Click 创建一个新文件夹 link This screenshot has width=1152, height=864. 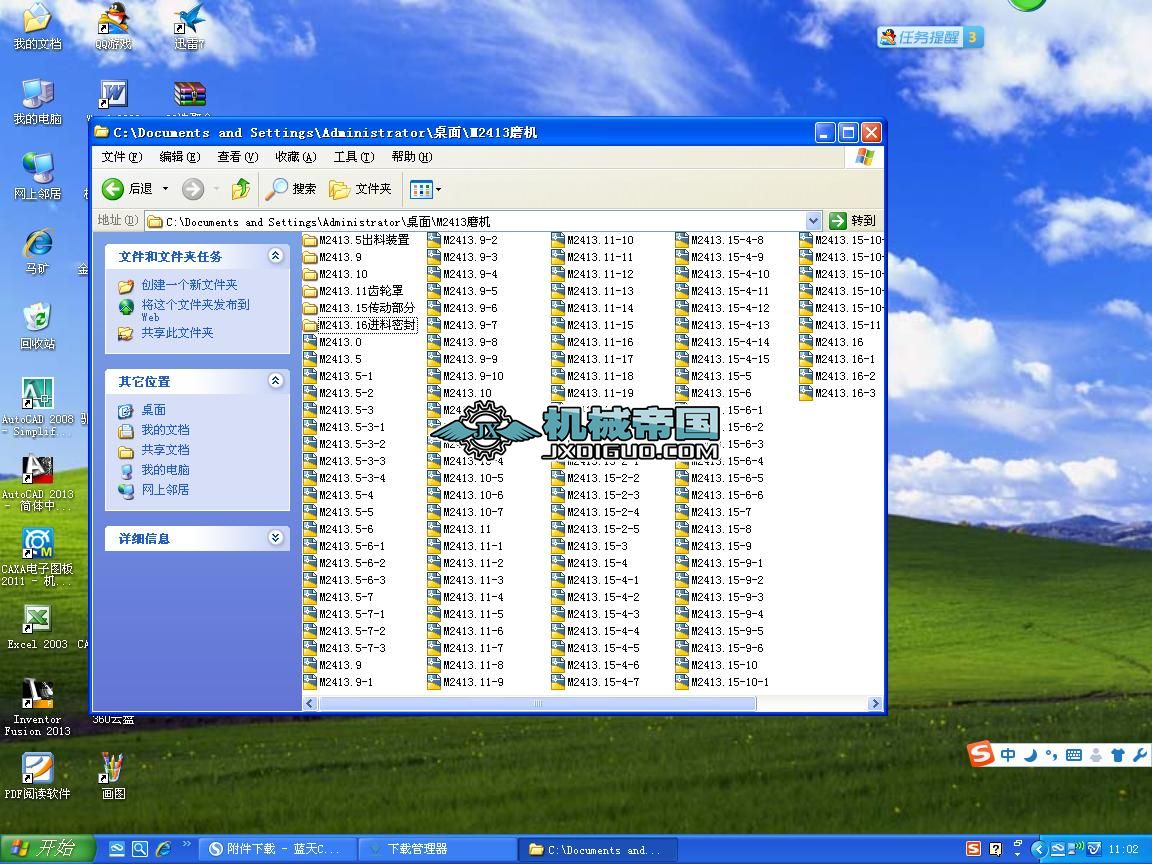click(x=189, y=285)
